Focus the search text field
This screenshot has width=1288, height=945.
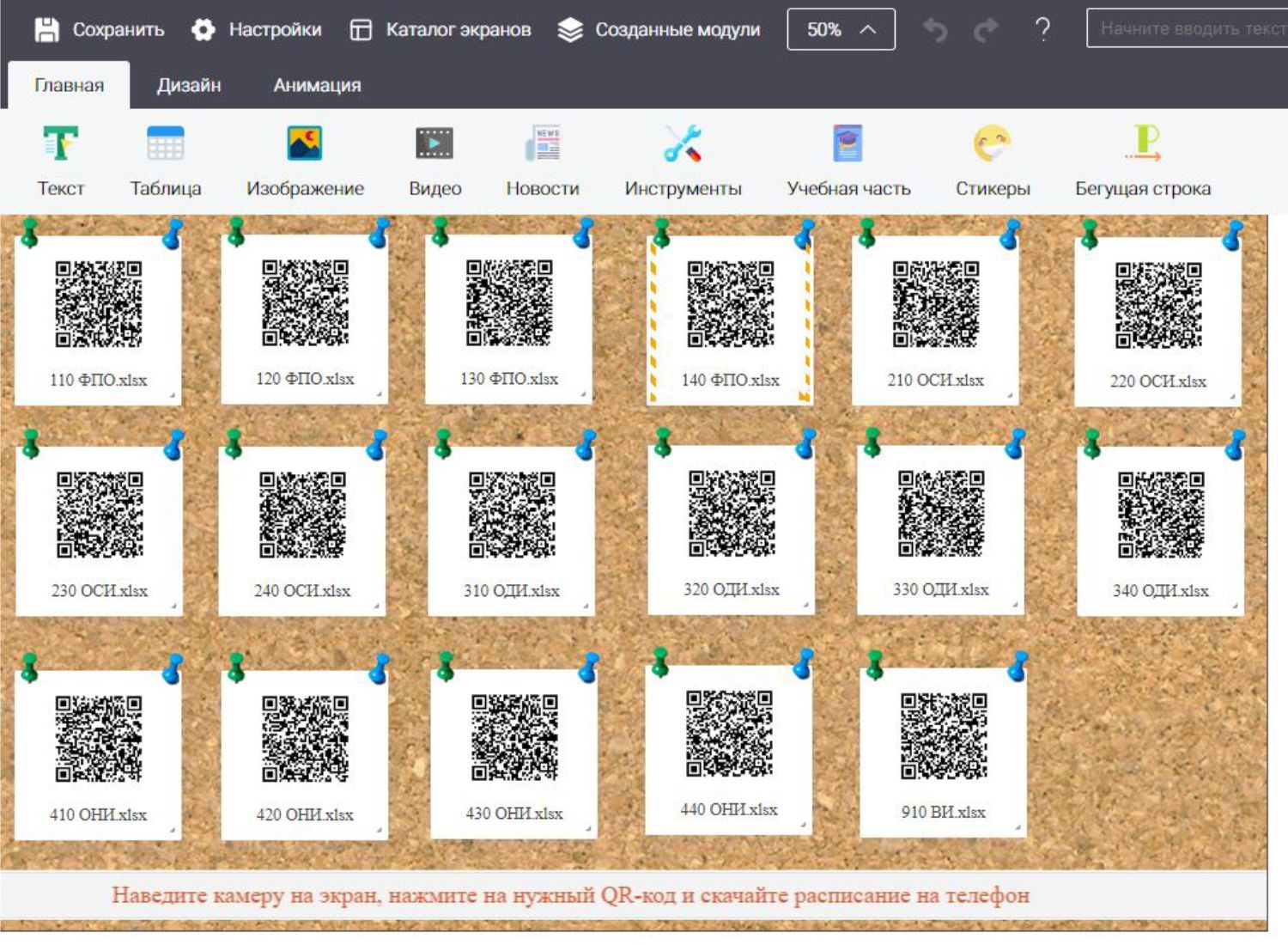point(1187,28)
